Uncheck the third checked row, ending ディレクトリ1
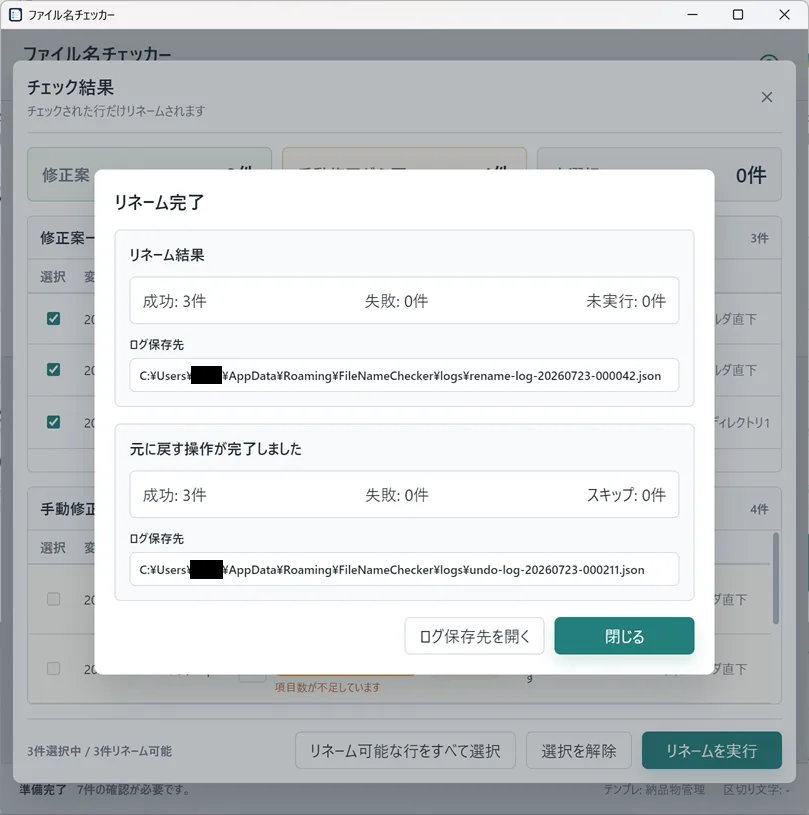The width and height of the screenshot is (809, 815). (54, 422)
